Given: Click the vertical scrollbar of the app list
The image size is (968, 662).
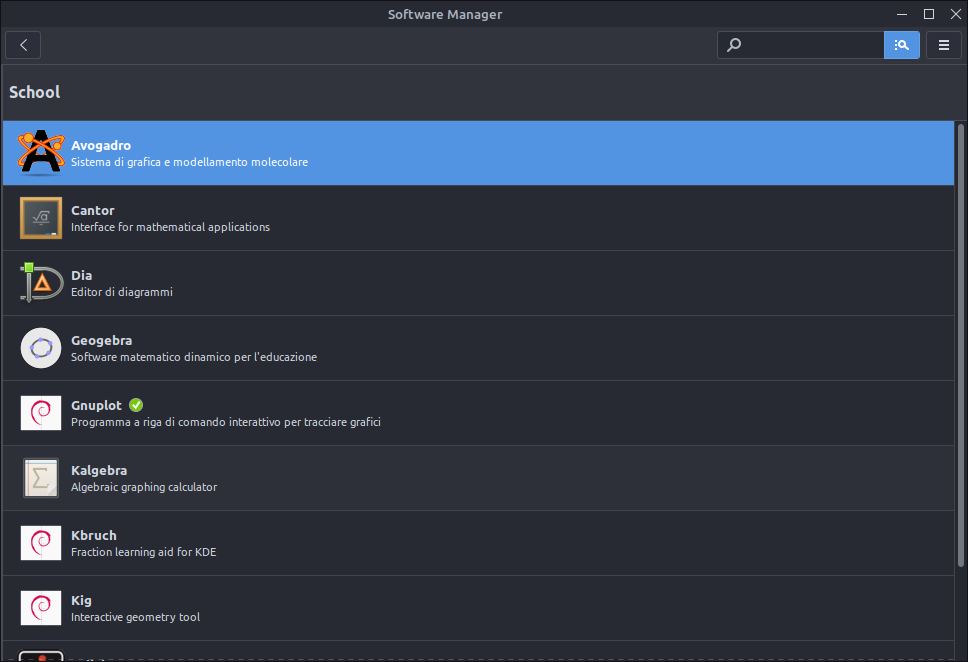Looking at the screenshot, I should pyautogui.click(x=960, y=345).
